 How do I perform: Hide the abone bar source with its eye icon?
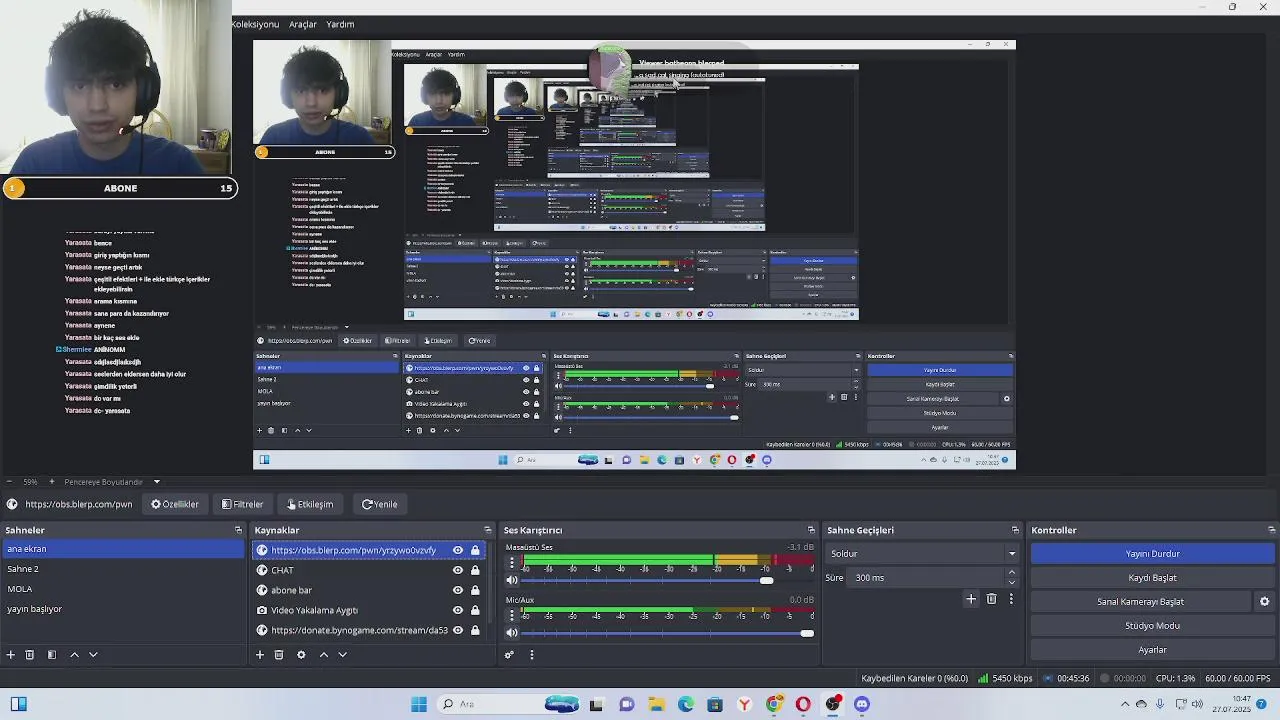tap(458, 590)
